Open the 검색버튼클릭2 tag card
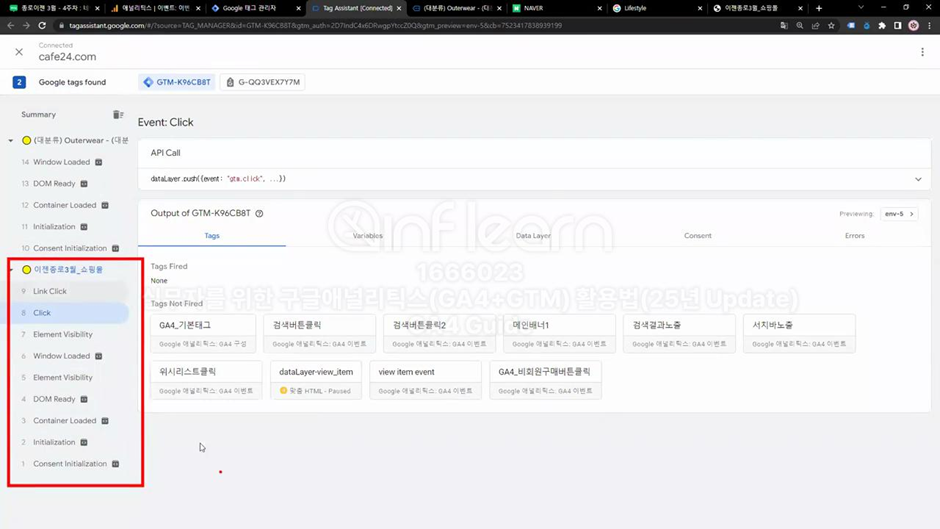Screen dimensions: 940x529 point(439,333)
